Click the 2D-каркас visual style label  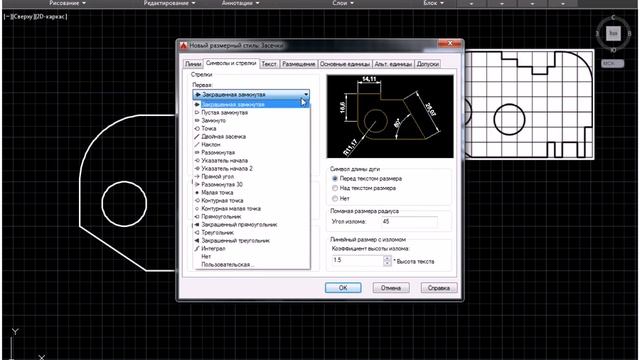(50, 17)
